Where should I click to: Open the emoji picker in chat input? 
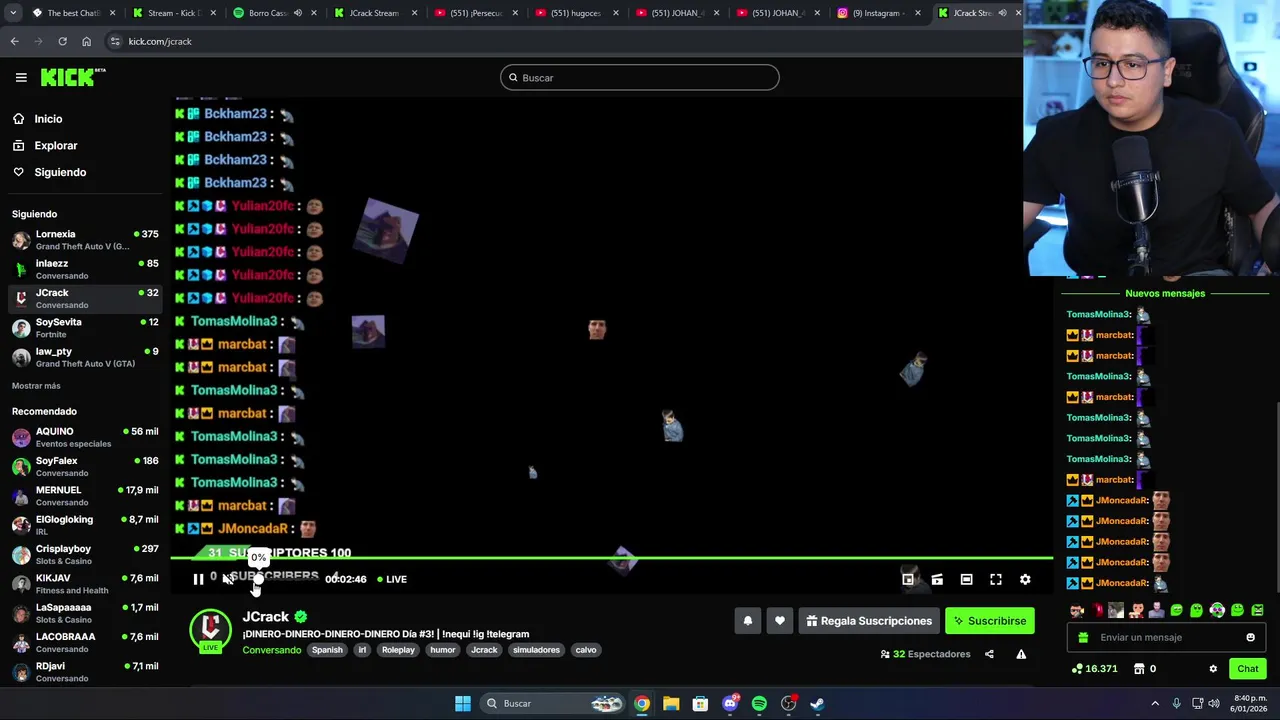pos(1250,638)
